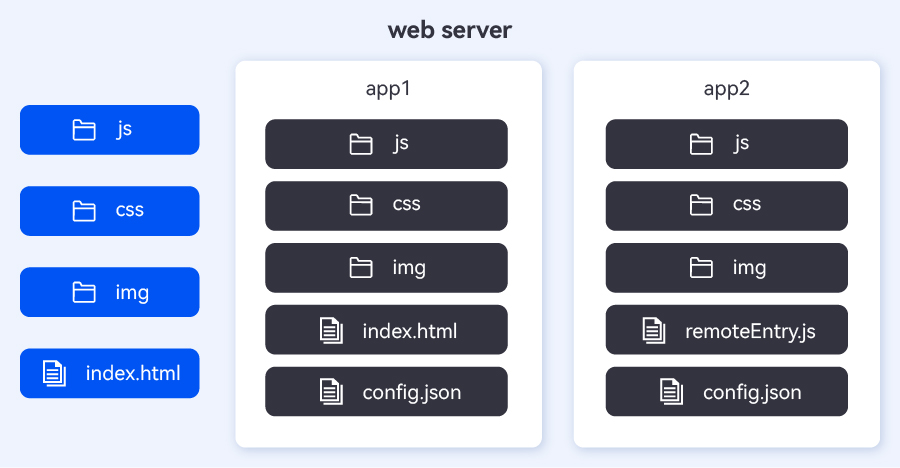
Task: Click the web server title
Action: pos(450,30)
